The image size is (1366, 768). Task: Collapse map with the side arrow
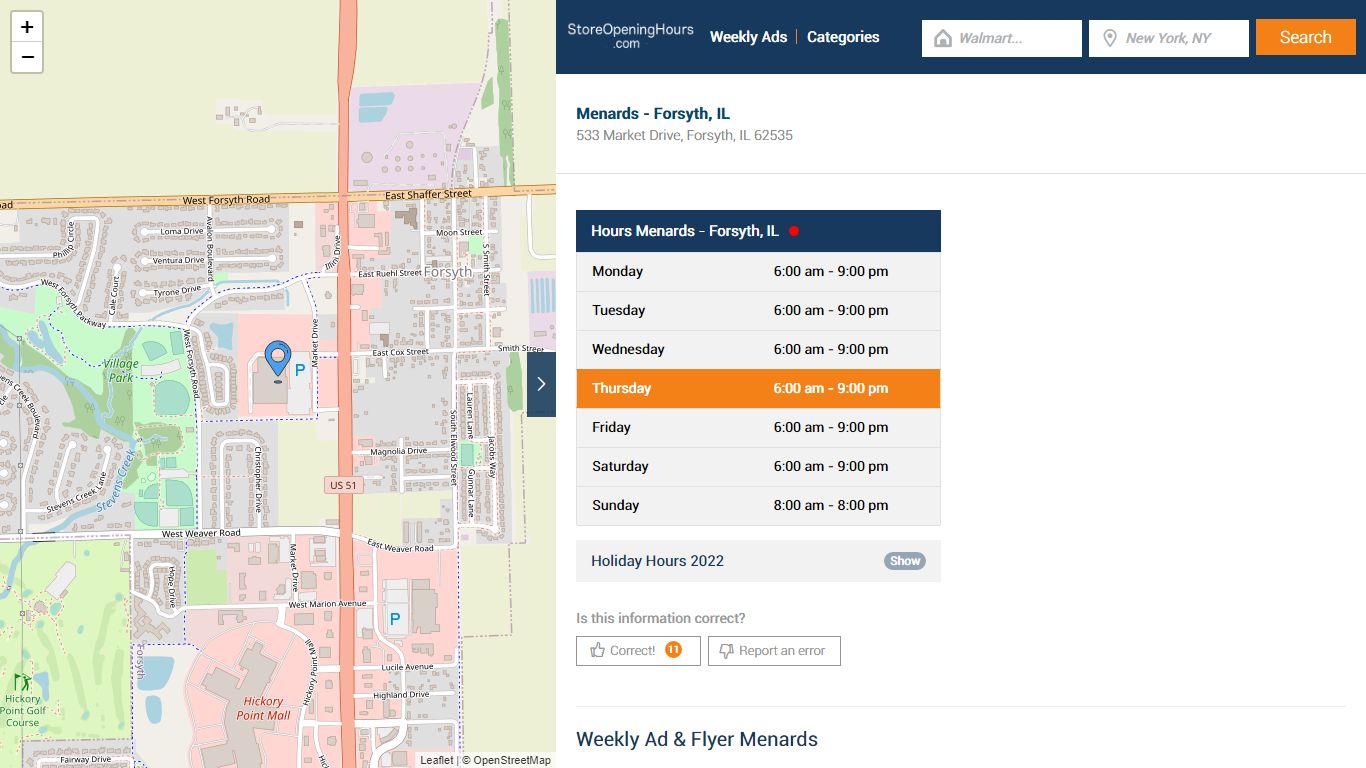(541, 384)
